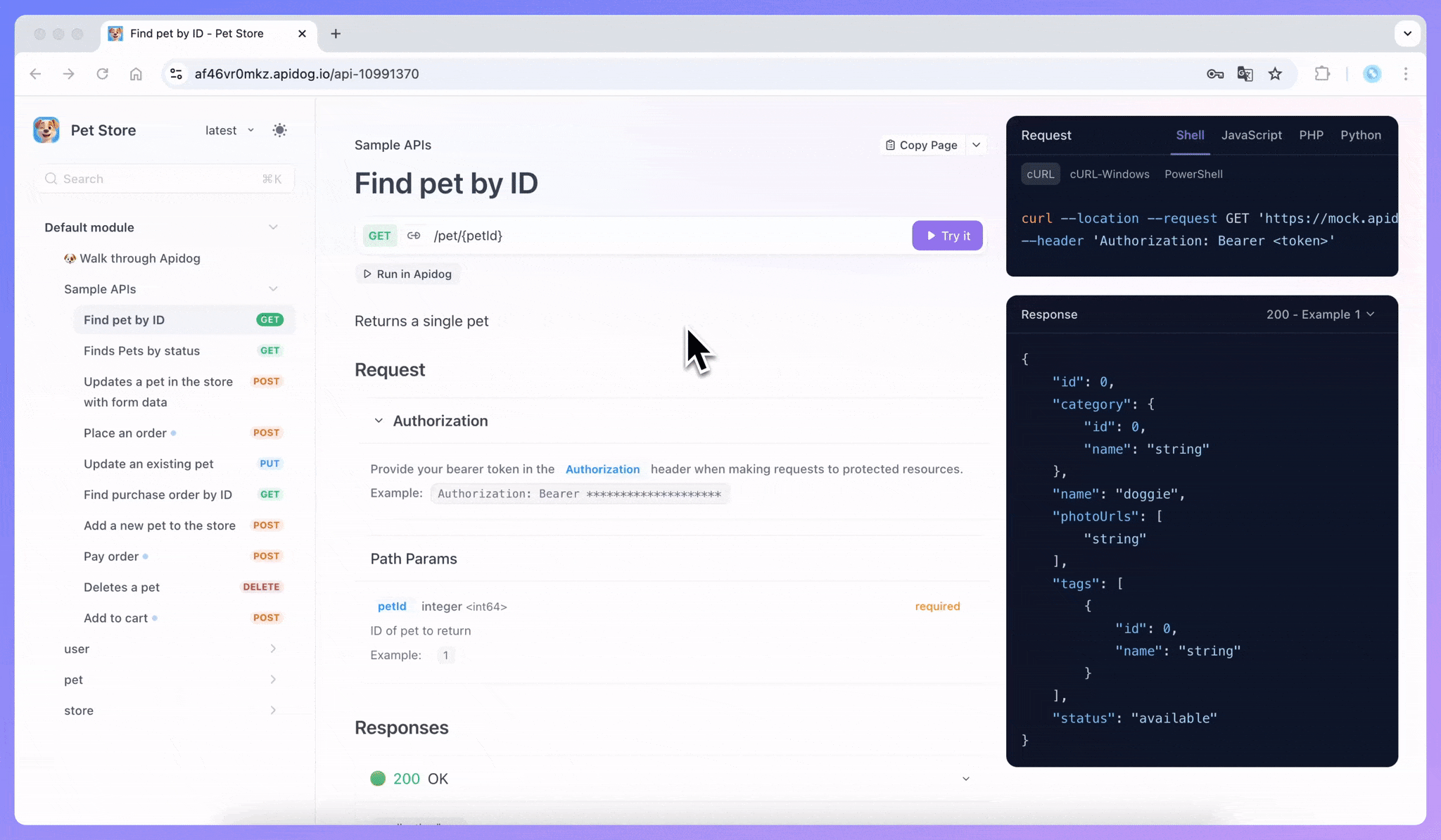1441x840 pixels.
Task: Click the site info icon in address bar
Action: pyautogui.click(x=177, y=74)
